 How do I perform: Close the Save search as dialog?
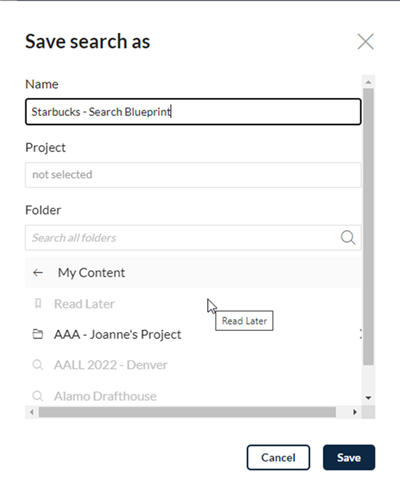[x=366, y=42]
